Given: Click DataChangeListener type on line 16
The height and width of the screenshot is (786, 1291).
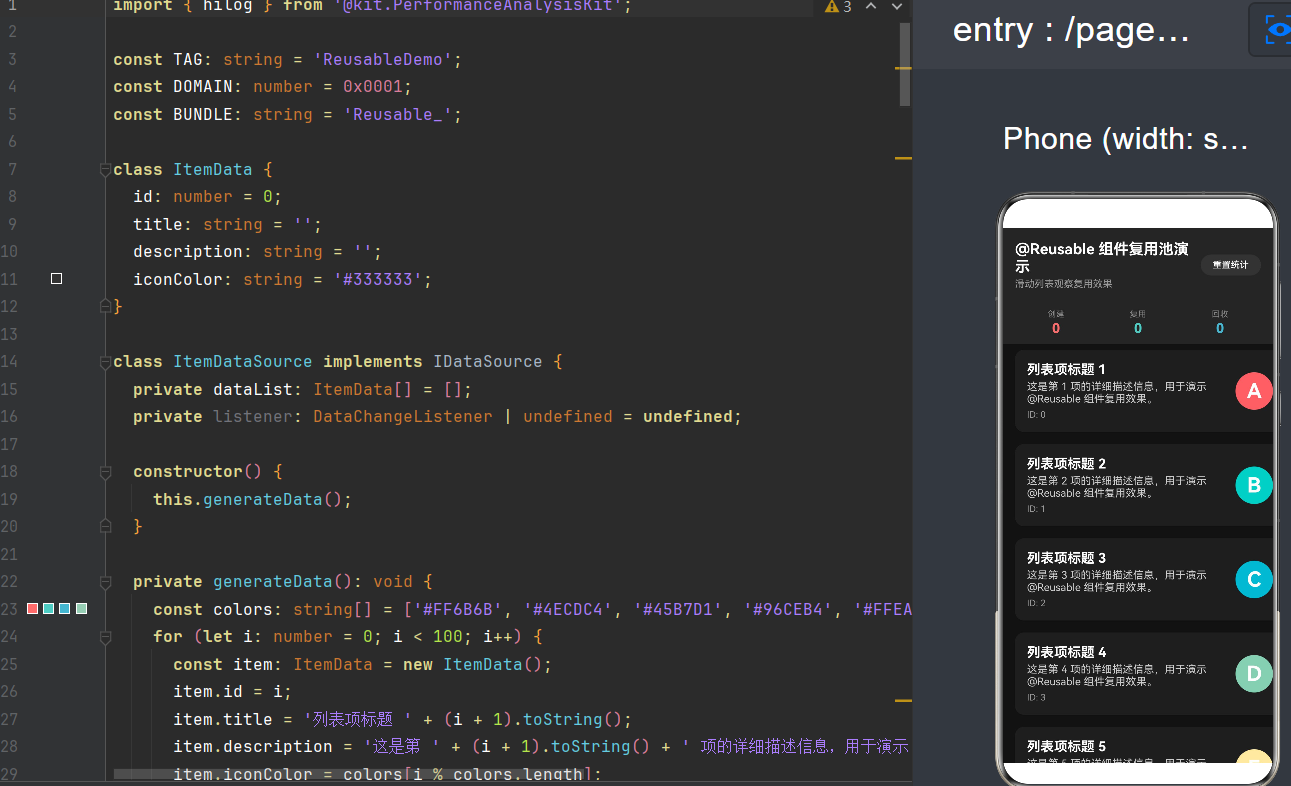Looking at the screenshot, I should tap(402, 417).
